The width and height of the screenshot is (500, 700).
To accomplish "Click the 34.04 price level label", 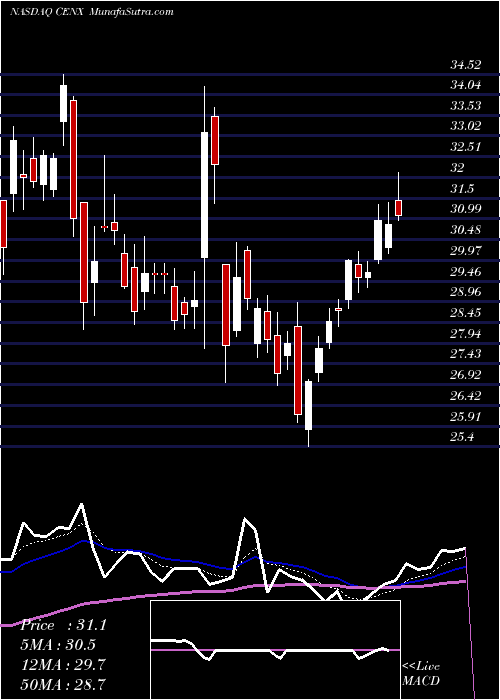I will point(466,85).
